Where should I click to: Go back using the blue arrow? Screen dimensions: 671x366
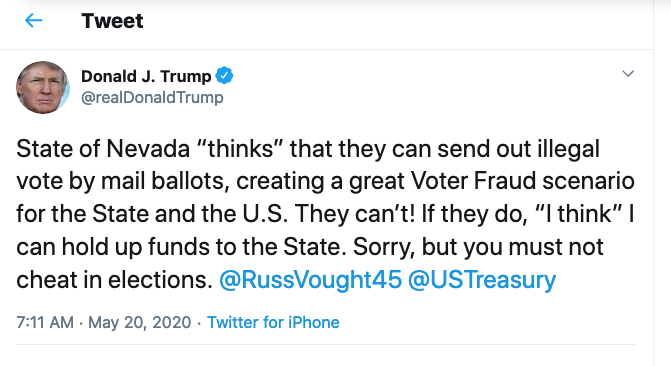tap(34, 20)
